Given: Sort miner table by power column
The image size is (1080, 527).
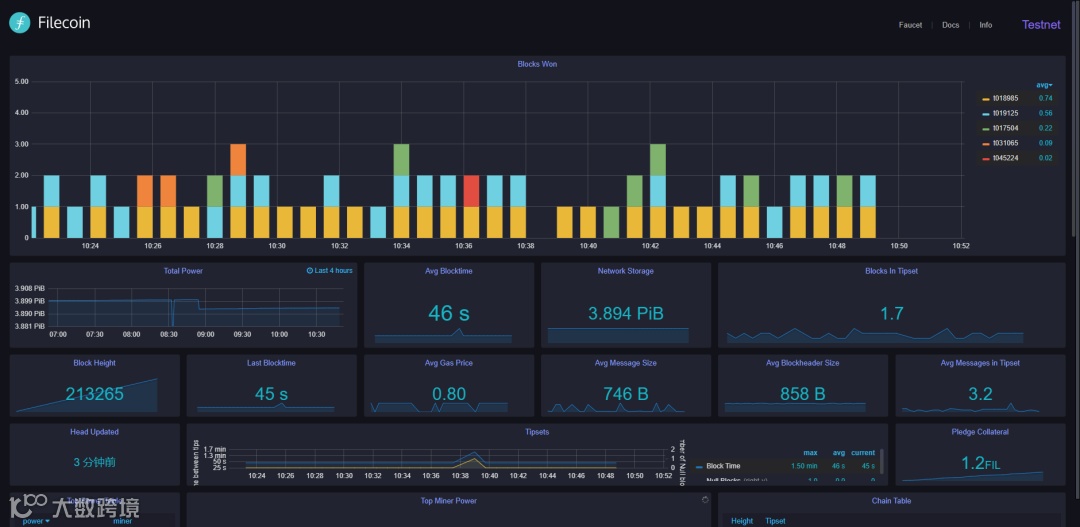Looking at the screenshot, I should tap(36, 521).
